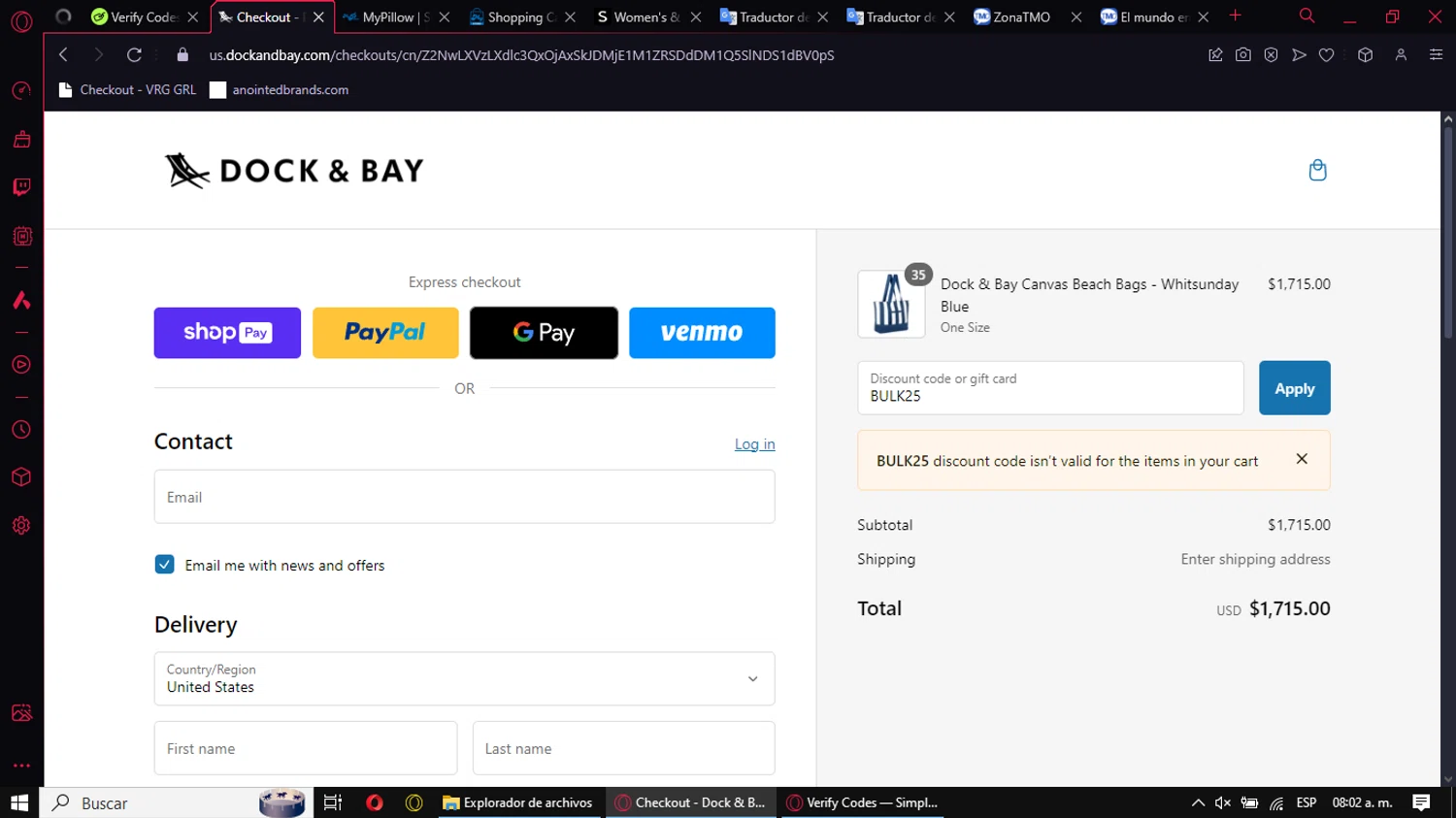1456x818 pixels.
Task: Click the Dock & Bay logo
Action: tap(294, 171)
